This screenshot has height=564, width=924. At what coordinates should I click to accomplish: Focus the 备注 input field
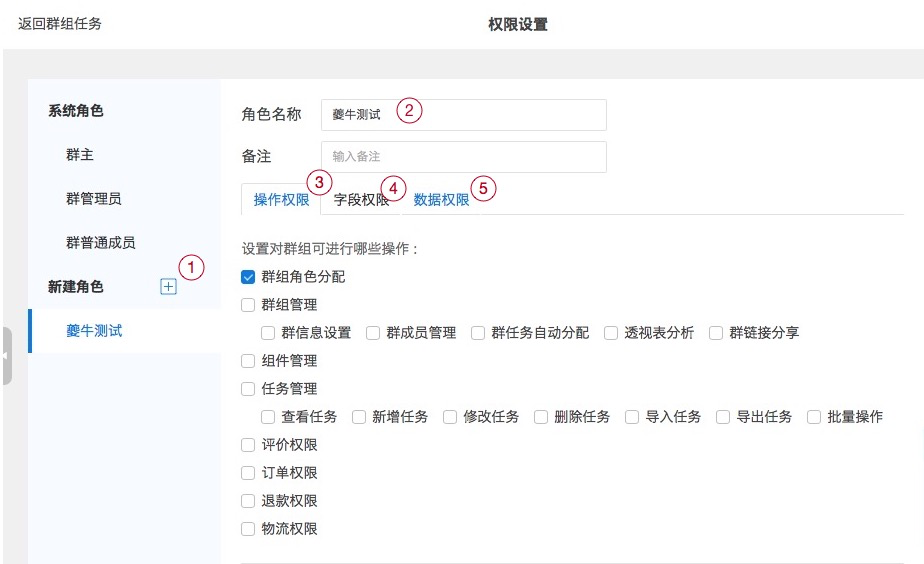[x=463, y=157]
